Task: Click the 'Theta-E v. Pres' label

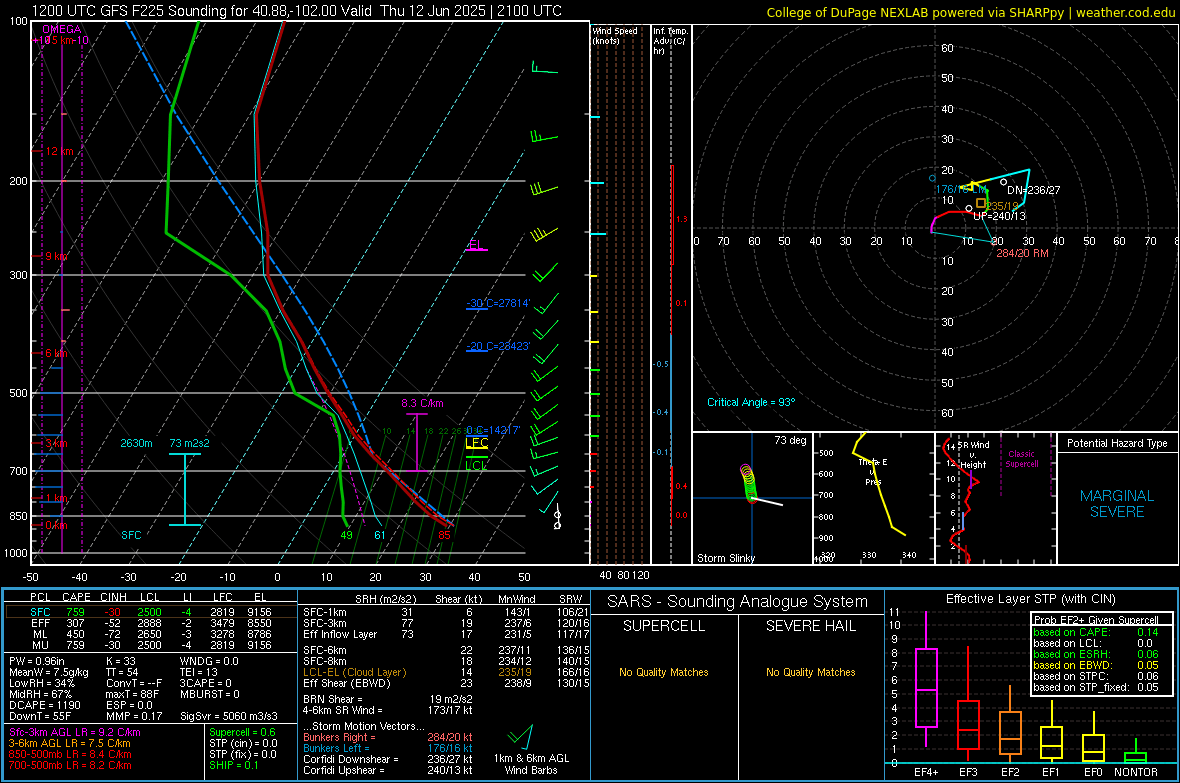Action: [x=873, y=471]
